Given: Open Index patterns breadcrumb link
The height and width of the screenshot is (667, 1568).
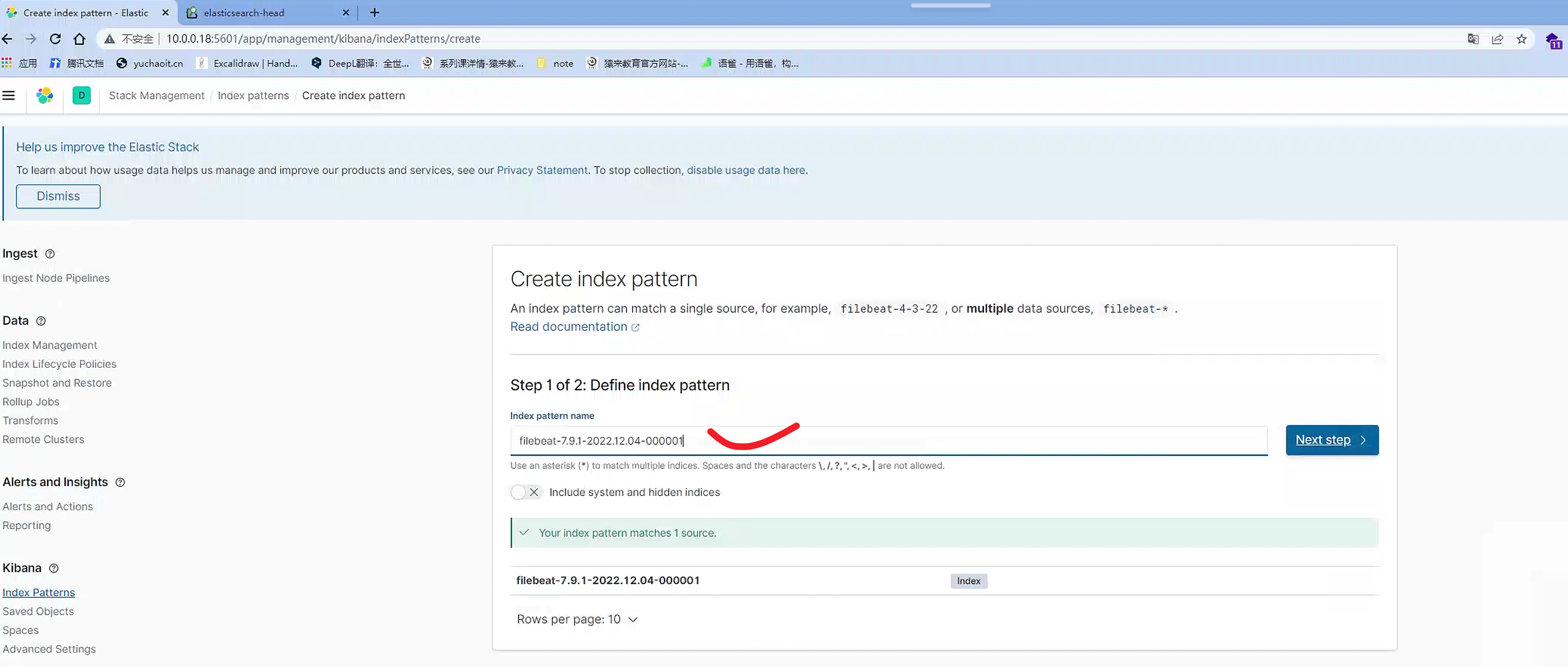Looking at the screenshot, I should tap(253, 96).
